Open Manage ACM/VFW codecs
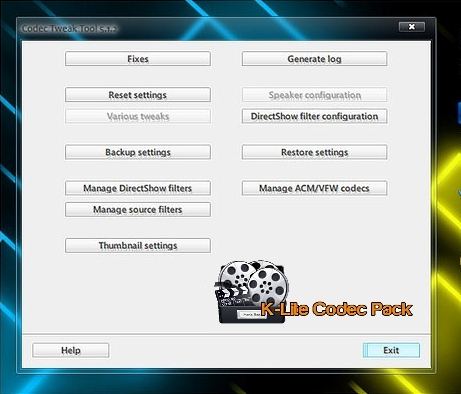461x394 pixels. 314,188
